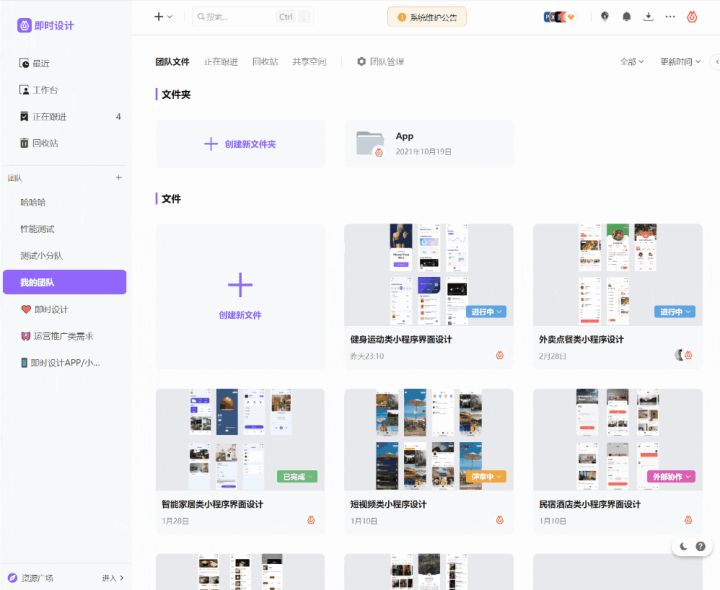Click collaborator avatars on 外卖点餐类 file
Screen dimensions: 720x590
click(684, 355)
